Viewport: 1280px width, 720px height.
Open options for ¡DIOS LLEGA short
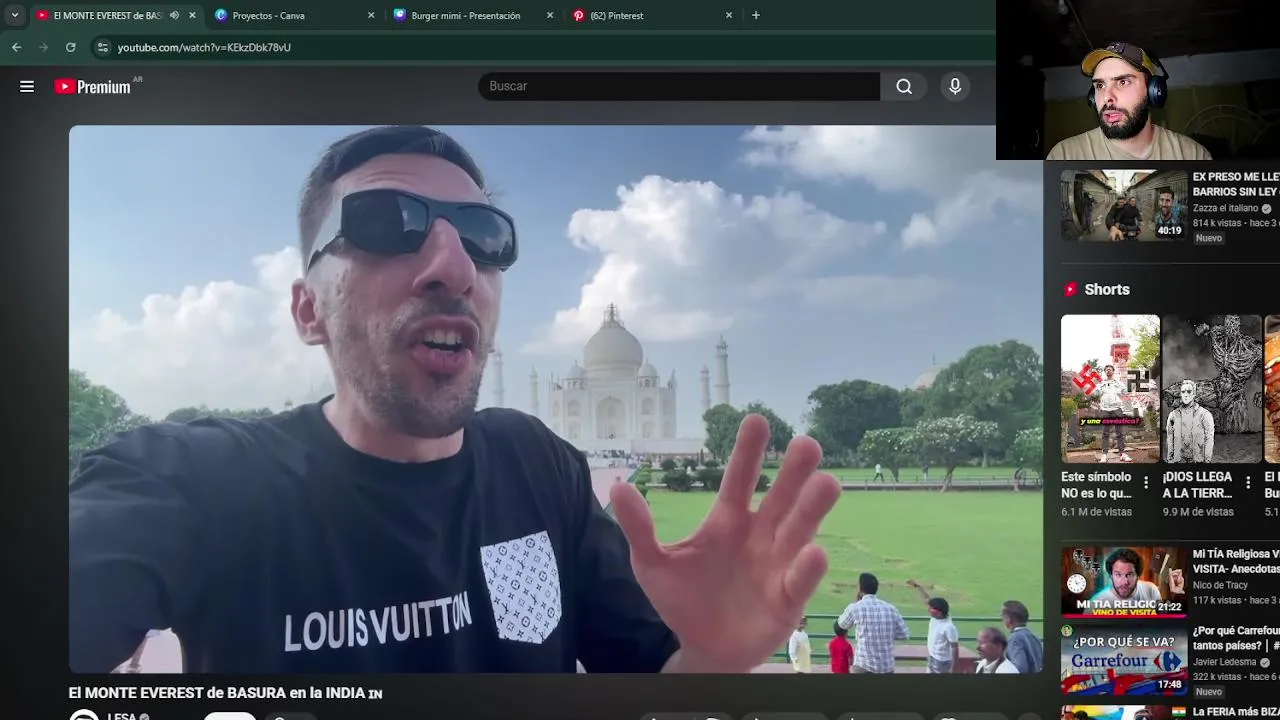(1248, 483)
